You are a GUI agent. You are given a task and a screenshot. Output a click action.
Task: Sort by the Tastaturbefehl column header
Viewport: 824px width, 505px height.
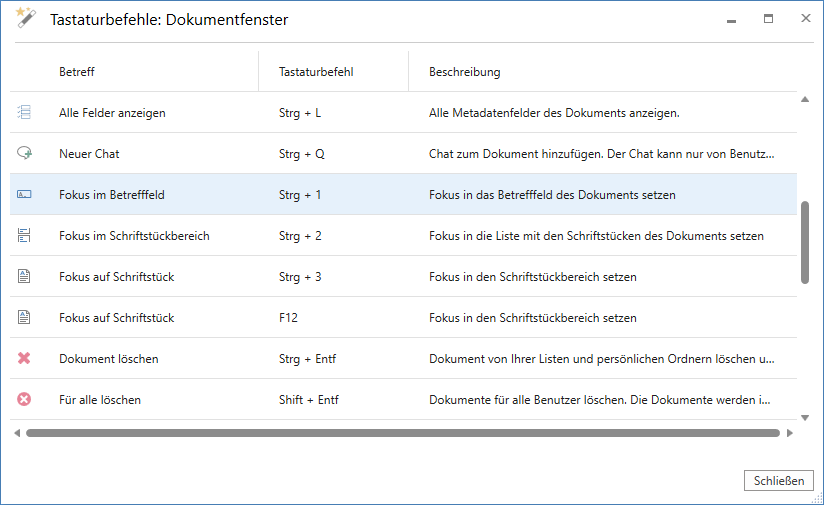tap(316, 72)
